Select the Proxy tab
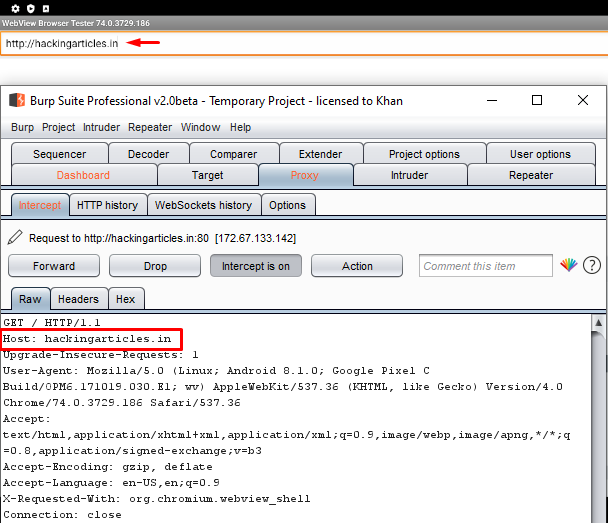 click(305, 175)
